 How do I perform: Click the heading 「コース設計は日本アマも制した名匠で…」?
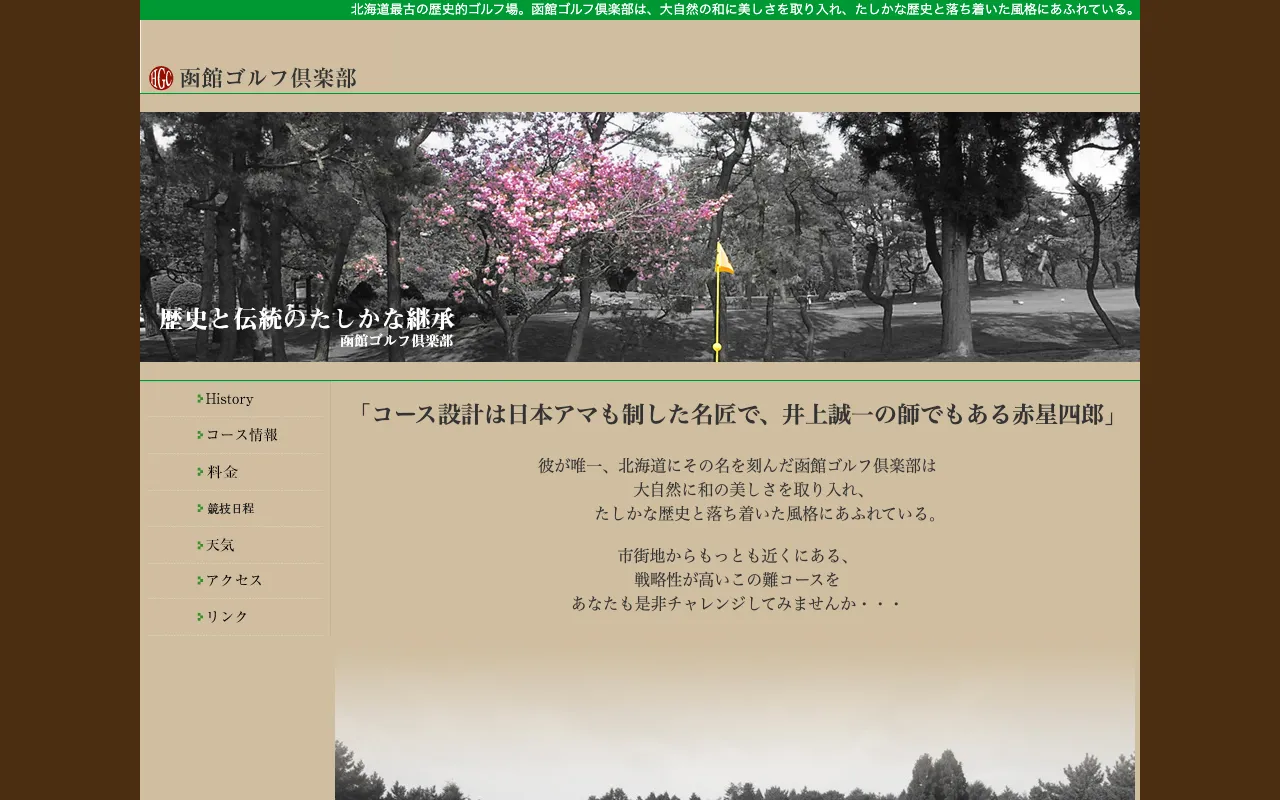tap(737, 414)
